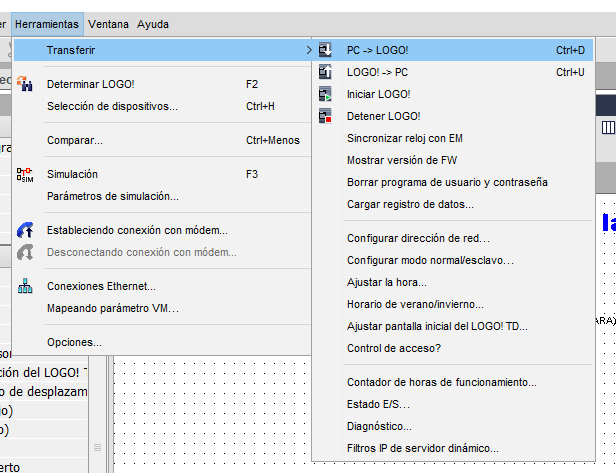
Task: Click the disconnect modem grey phone icon
Action: click(25, 252)
